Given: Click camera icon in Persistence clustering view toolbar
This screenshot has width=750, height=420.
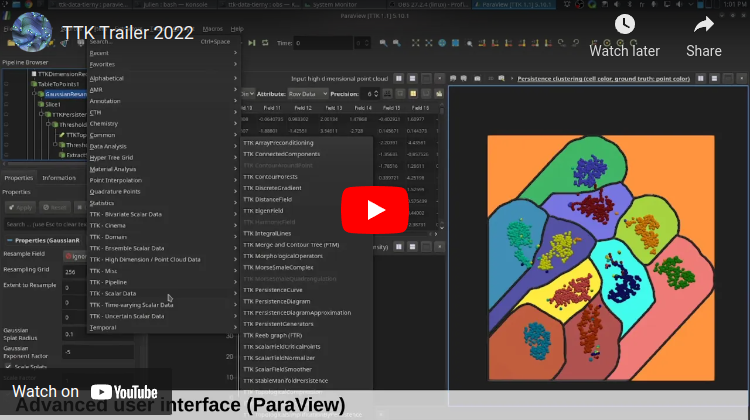Looking at the screenshot, I should tap(477, 78).
